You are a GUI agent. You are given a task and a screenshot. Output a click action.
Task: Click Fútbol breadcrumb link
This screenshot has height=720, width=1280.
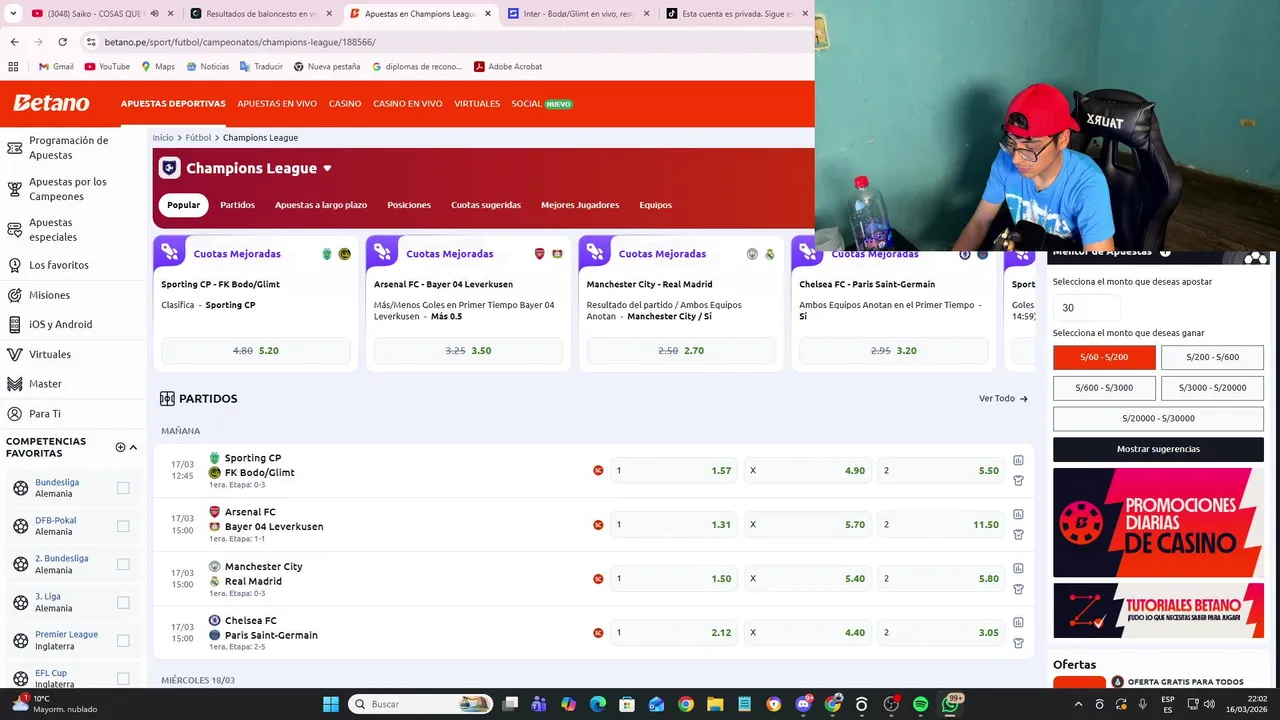click(198, 137)
